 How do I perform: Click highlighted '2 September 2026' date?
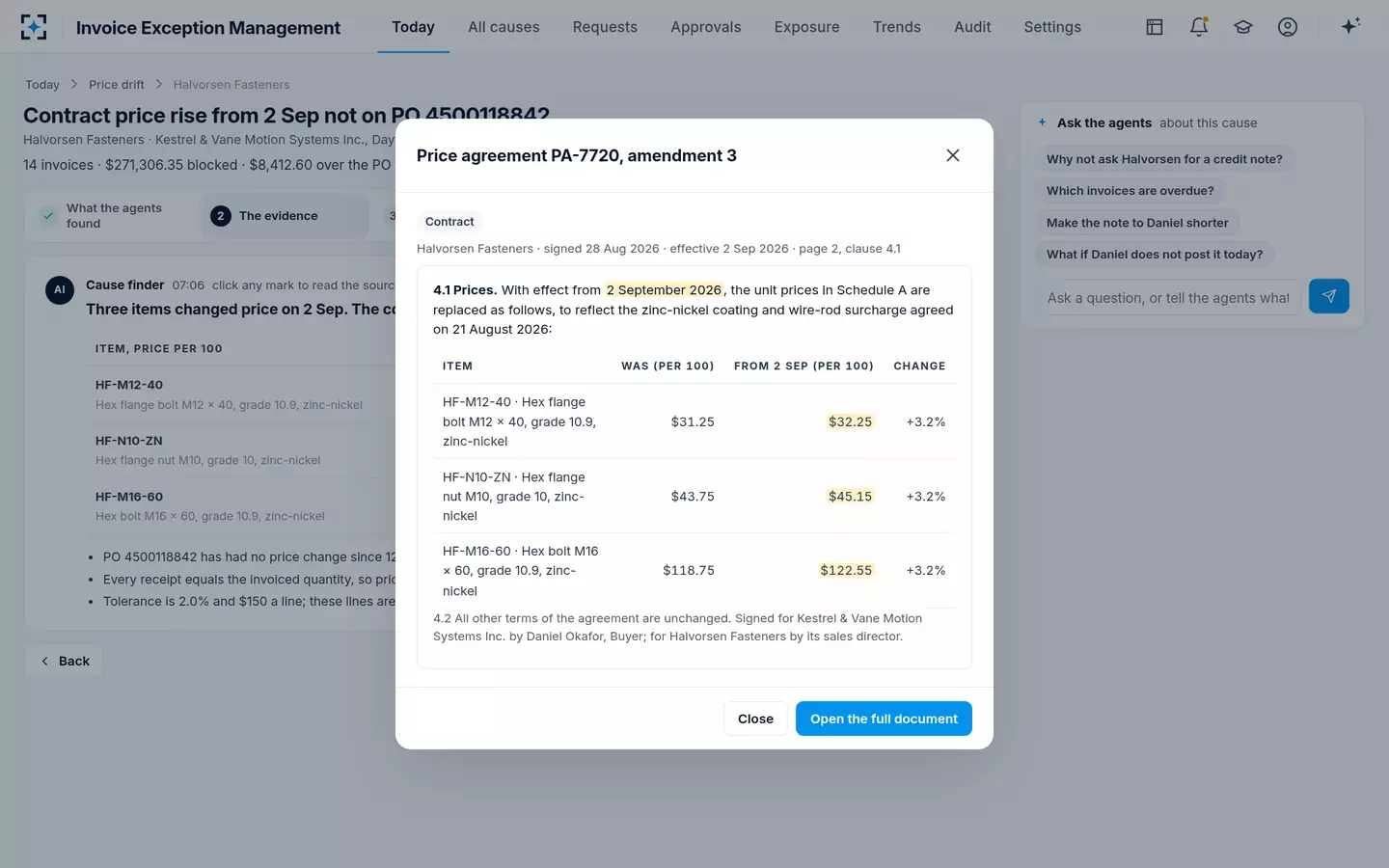tap(664, 290)
